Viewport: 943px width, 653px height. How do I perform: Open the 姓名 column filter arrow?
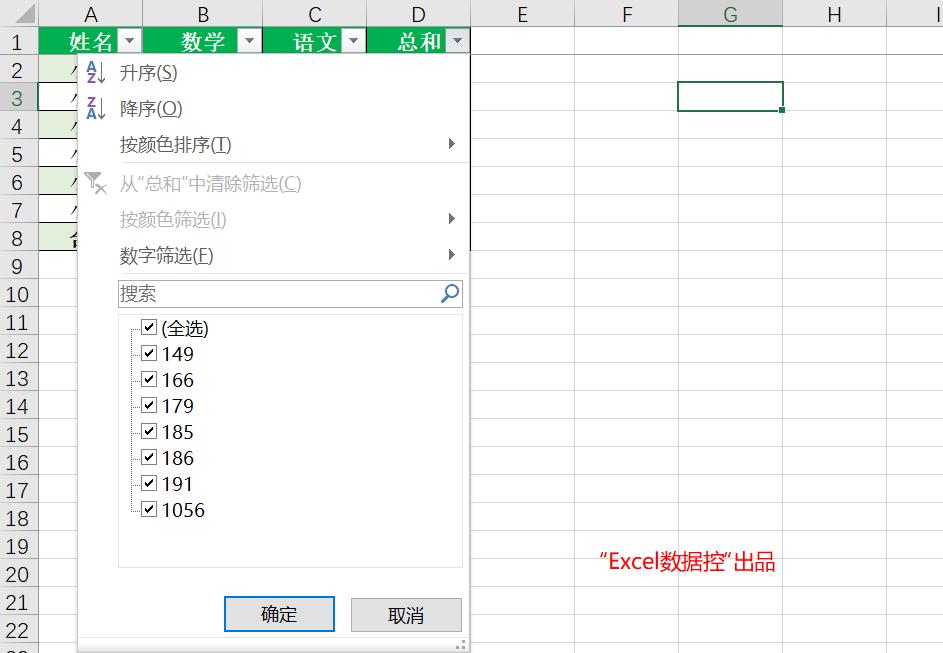(x=129, y=41)
